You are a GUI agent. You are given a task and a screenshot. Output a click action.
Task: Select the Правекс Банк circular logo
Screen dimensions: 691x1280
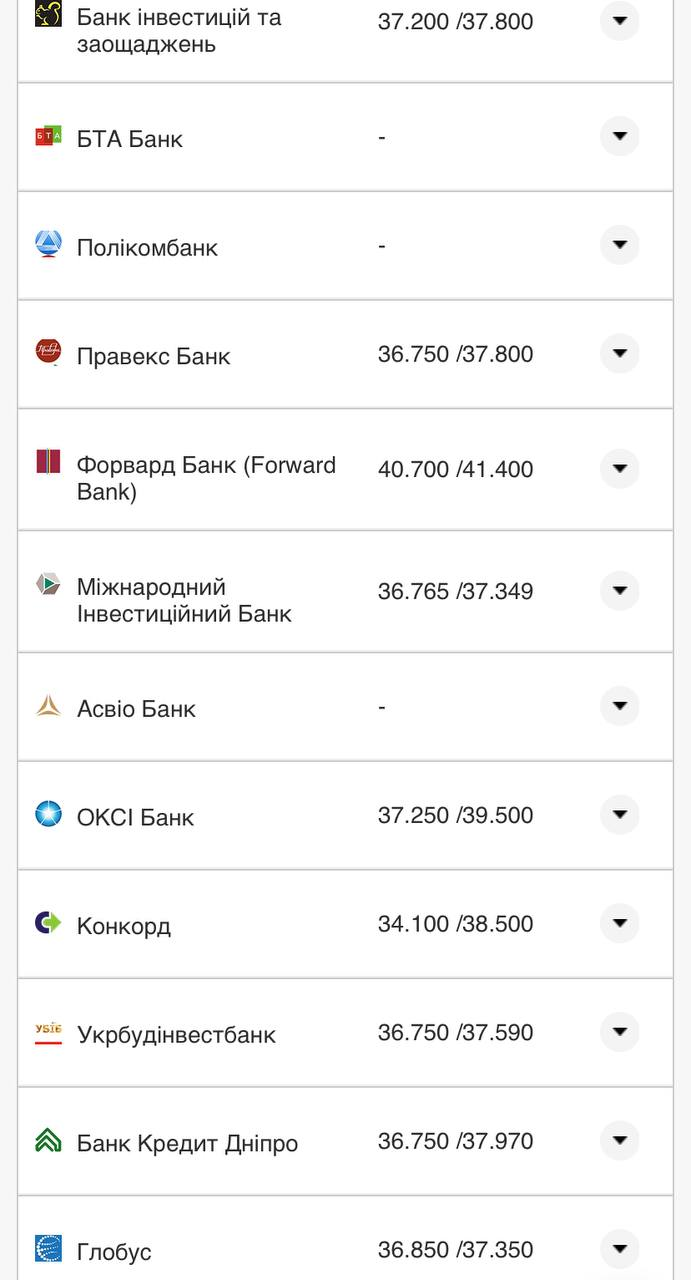pyautogui.click(x=45, y=353)
